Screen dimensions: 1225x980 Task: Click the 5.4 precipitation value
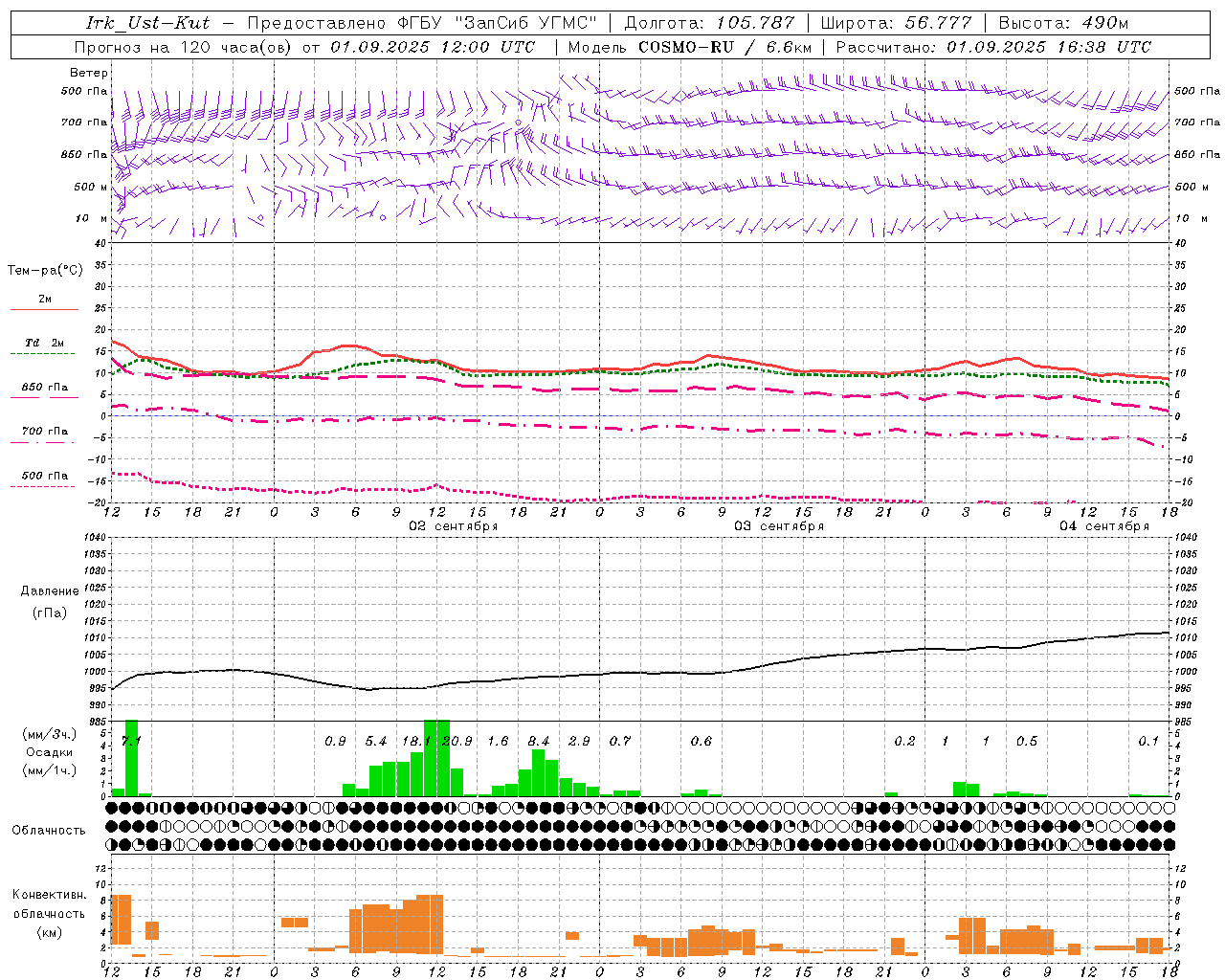[x=376, y=742]
